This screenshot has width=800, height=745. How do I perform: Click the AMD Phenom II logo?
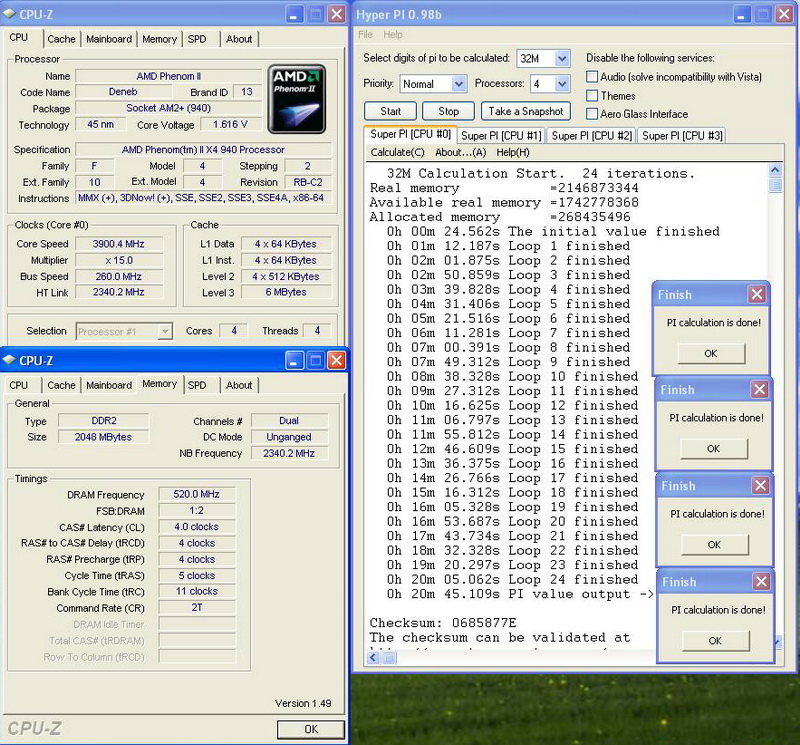pyautogui.click(x=297, y=100)
